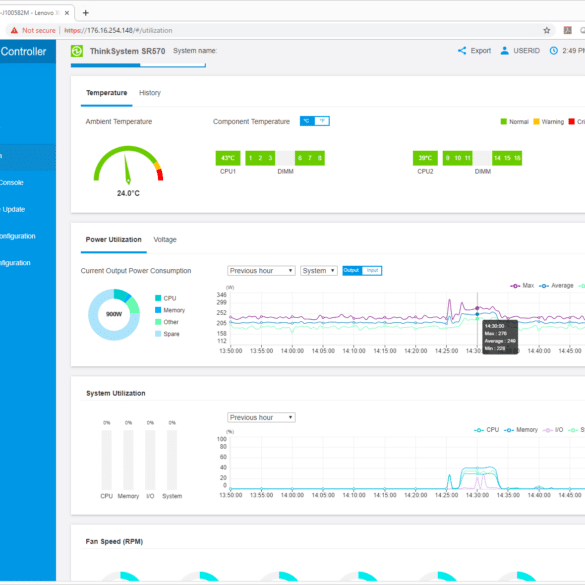
Task: Click the Memory color swatch in power legend
Action: [x=158, y=310]
